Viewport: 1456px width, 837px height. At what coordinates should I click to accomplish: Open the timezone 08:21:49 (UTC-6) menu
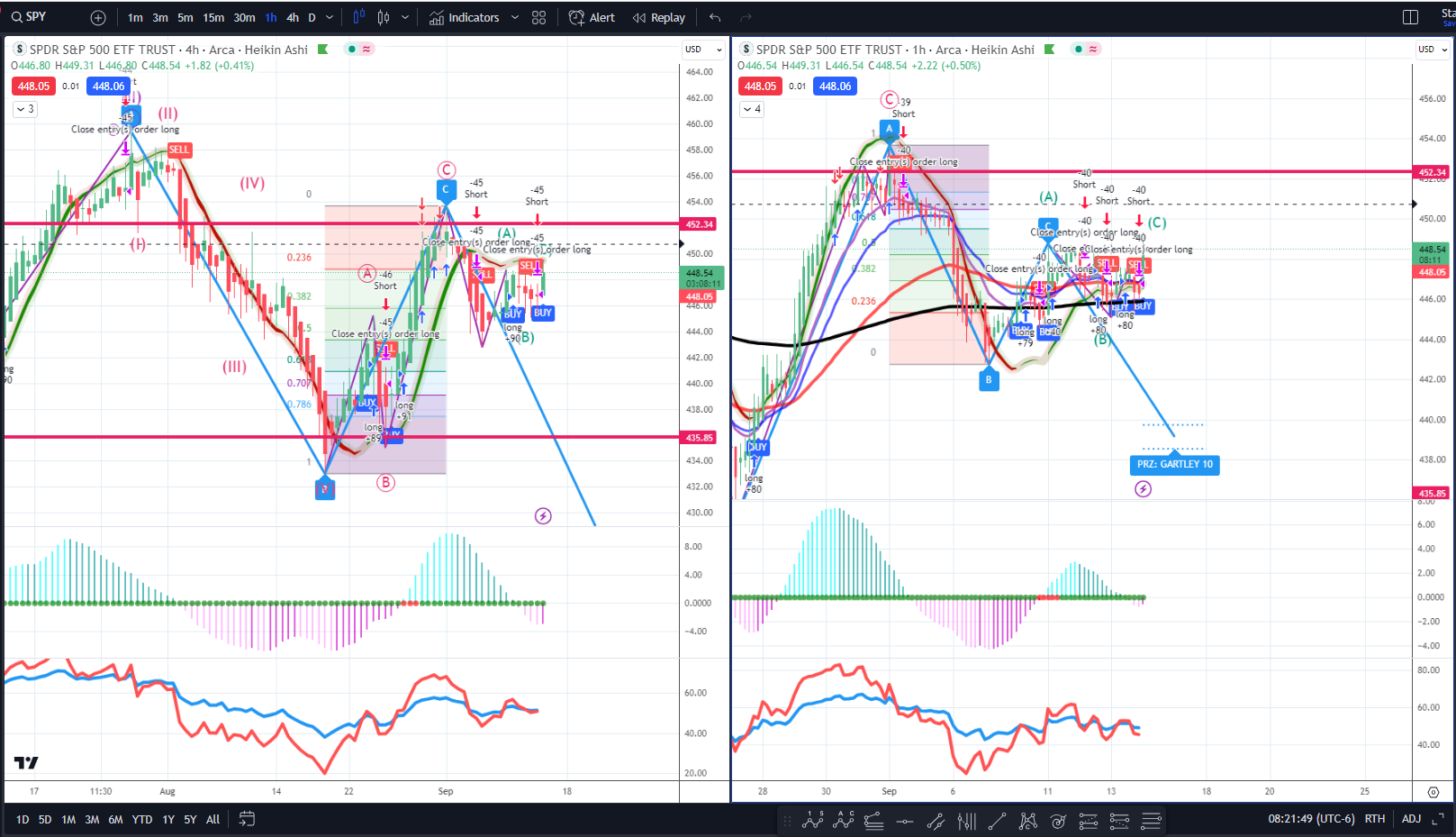tap(1311, 819)
